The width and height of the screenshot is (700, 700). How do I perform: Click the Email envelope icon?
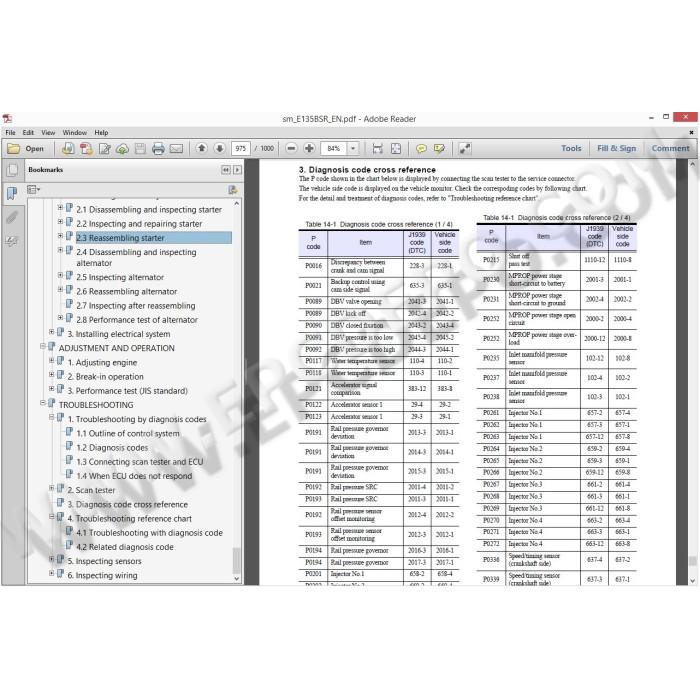click(x=176, y=149)
